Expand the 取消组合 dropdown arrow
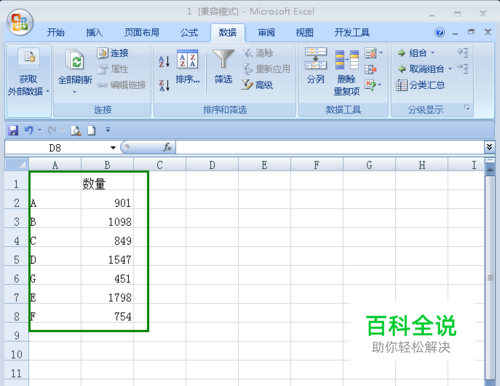 [450, 69]
